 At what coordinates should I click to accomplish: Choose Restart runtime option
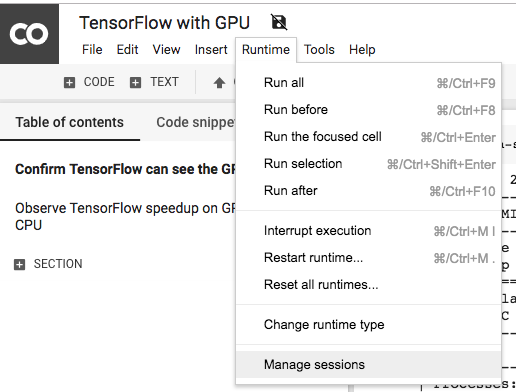coord(368,258)
